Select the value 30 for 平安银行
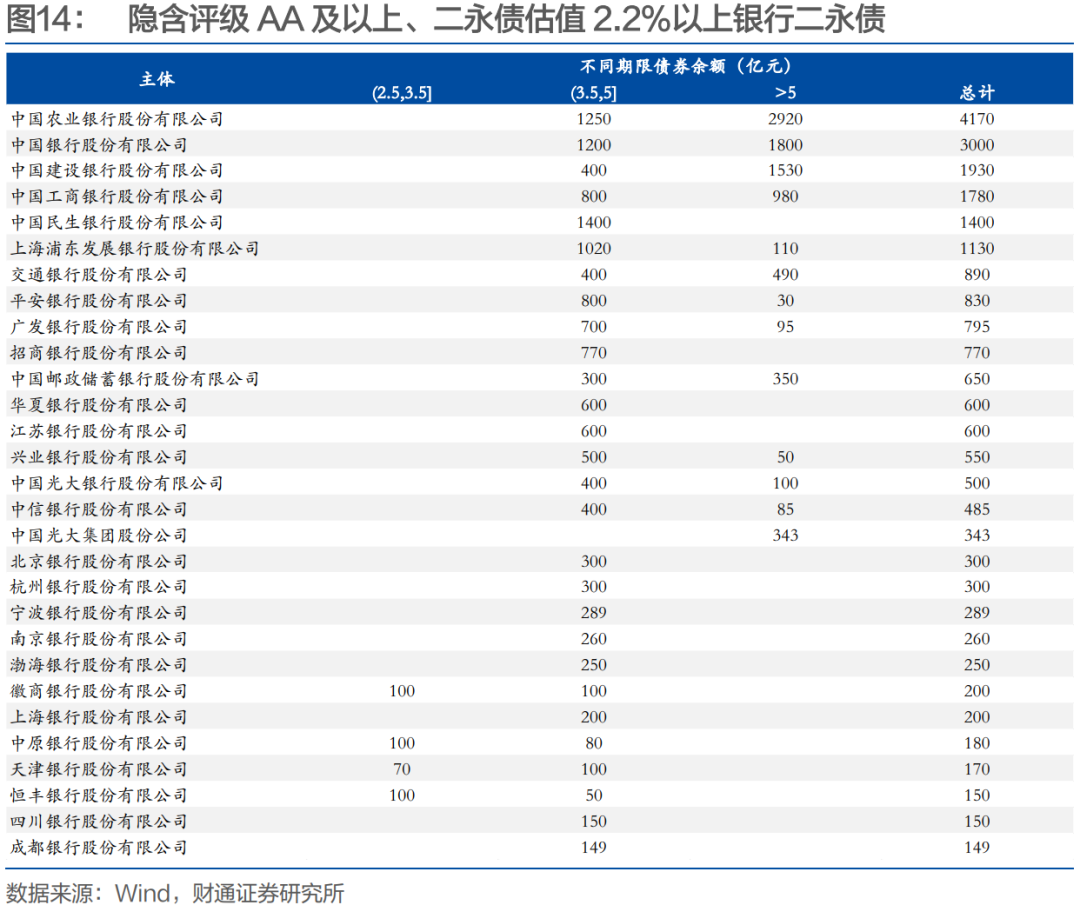 tap(785, 301)
